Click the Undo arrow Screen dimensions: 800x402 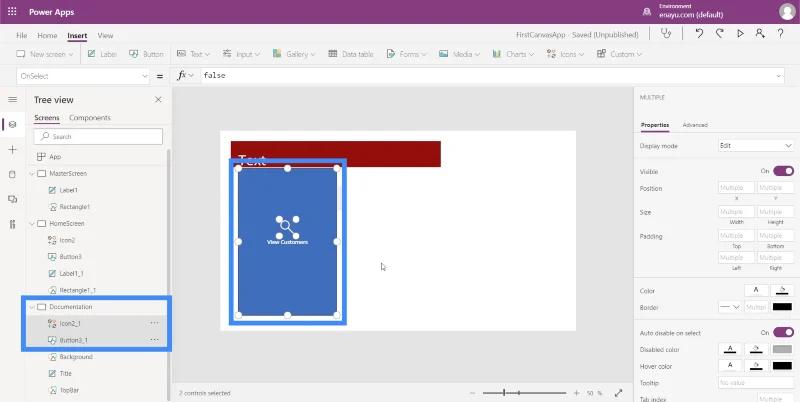(699, 34)
